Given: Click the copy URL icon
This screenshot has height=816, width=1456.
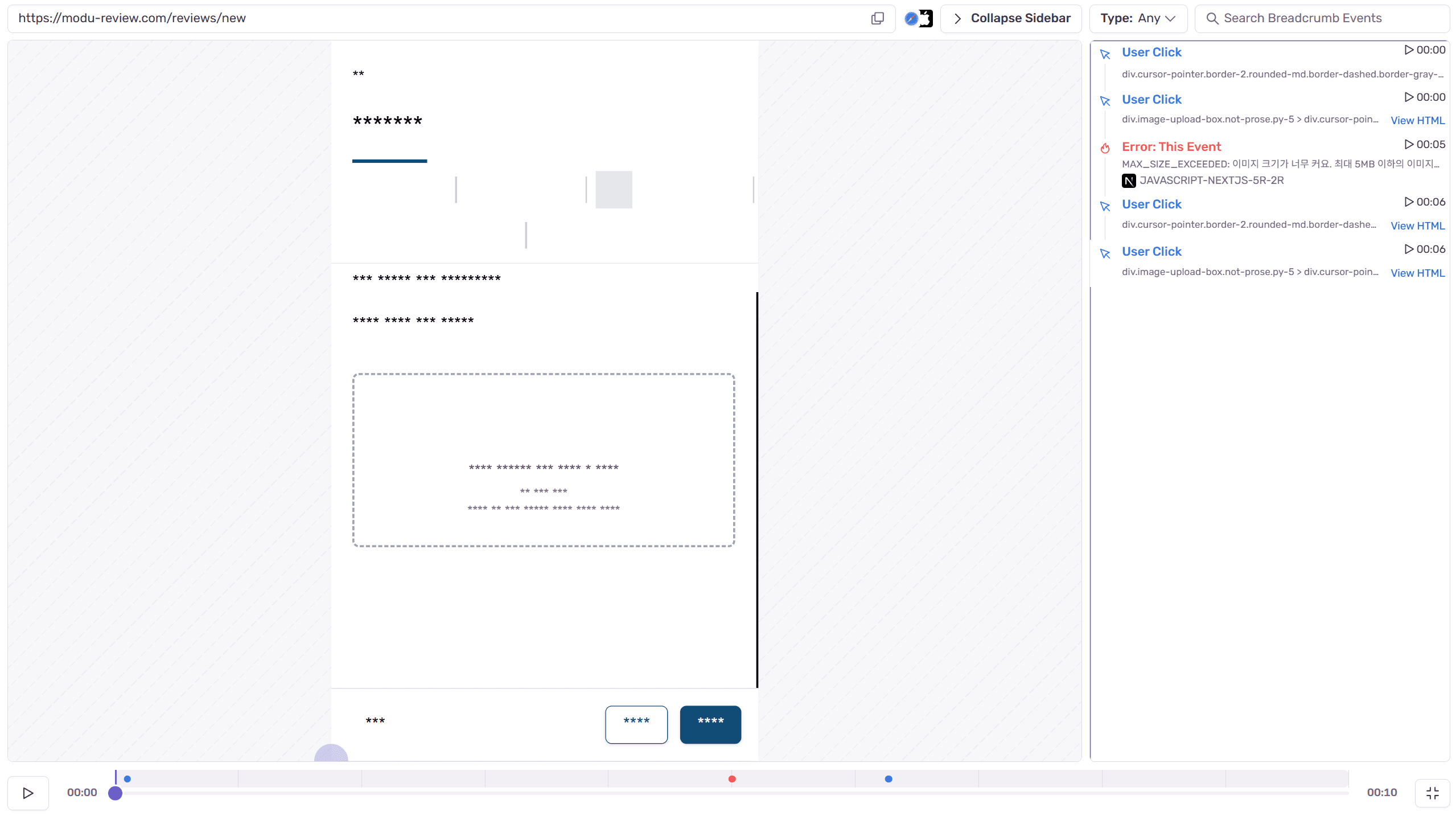Looking at the screenshot, I should [877, 18].
